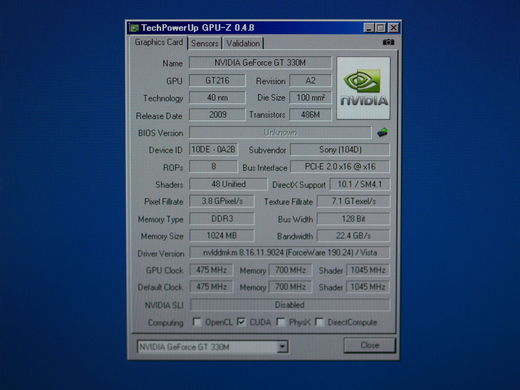
Task: Click the Bandwidth field 22.4 GB/s
Action: pyautogui.click(x=353, y=236)
